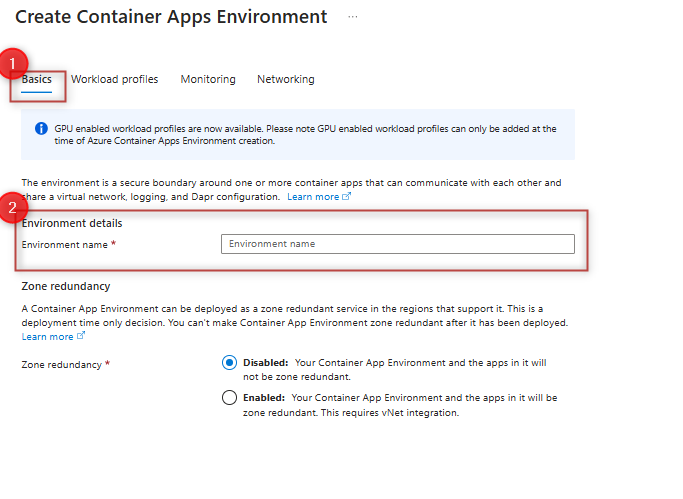The image size is (683, 499).
Task: Click the Zone redundancy required field label
Action: coord(62,365)
